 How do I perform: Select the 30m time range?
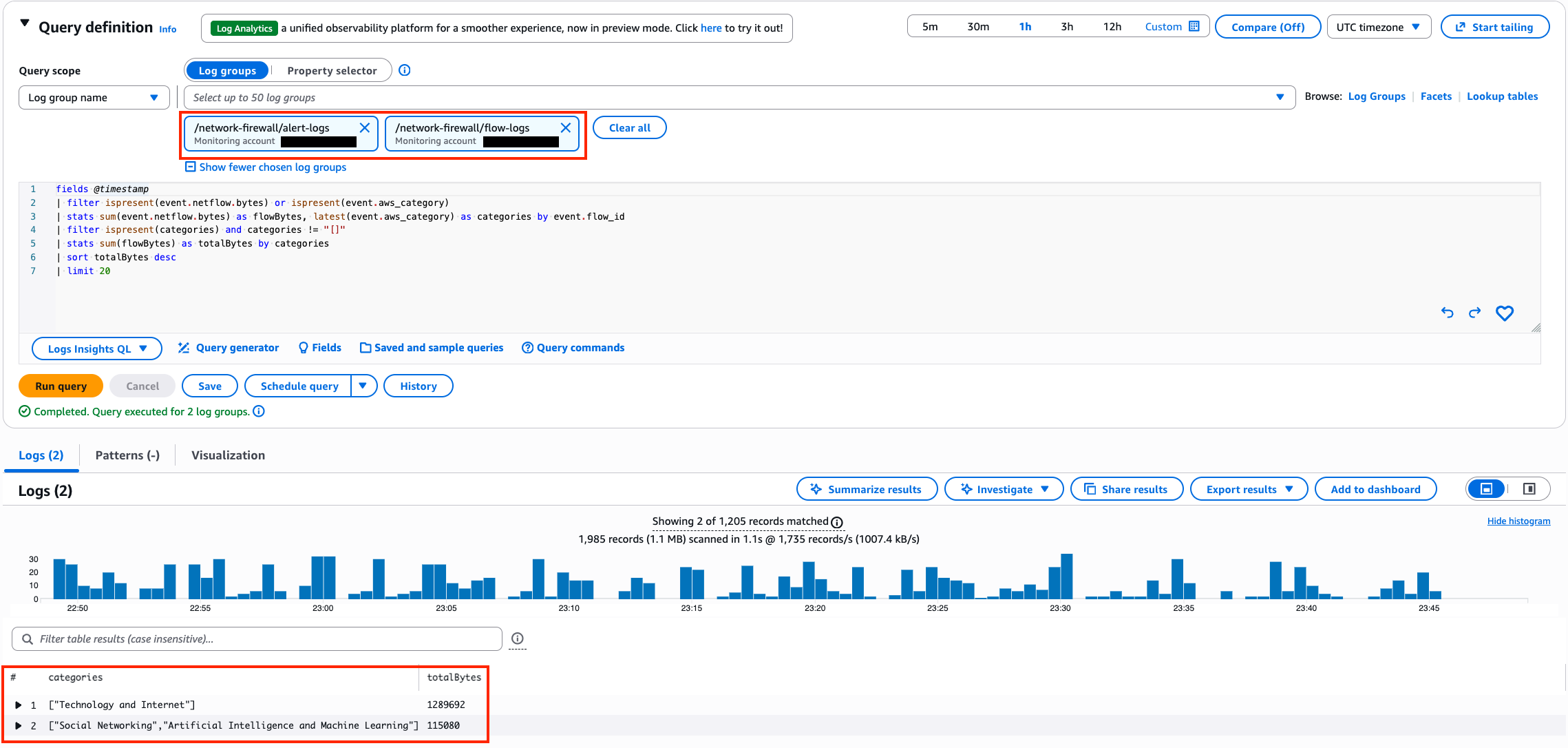click(x=978, y=27)
